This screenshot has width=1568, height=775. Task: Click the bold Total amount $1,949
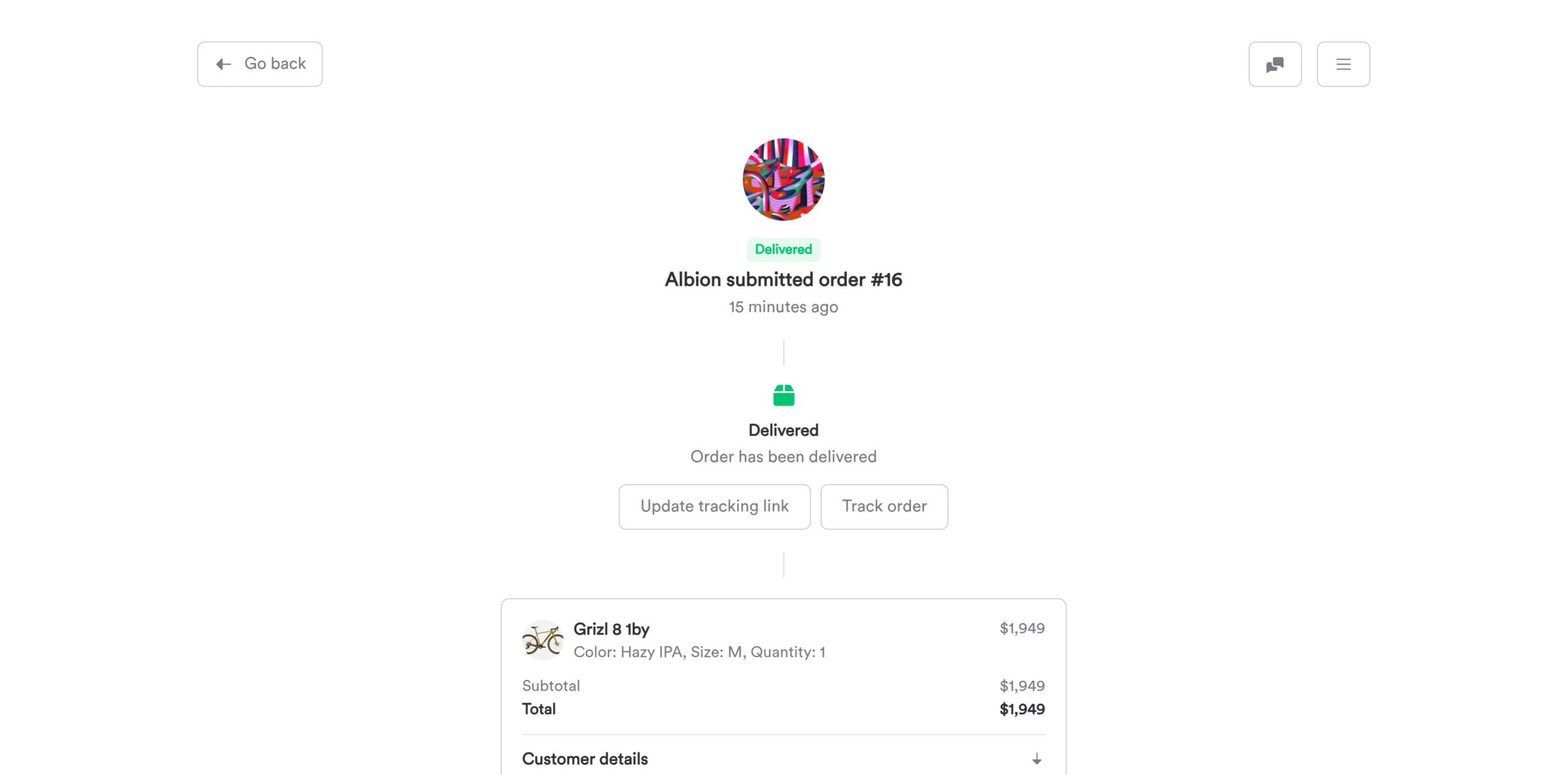(x=1022, y=709)
